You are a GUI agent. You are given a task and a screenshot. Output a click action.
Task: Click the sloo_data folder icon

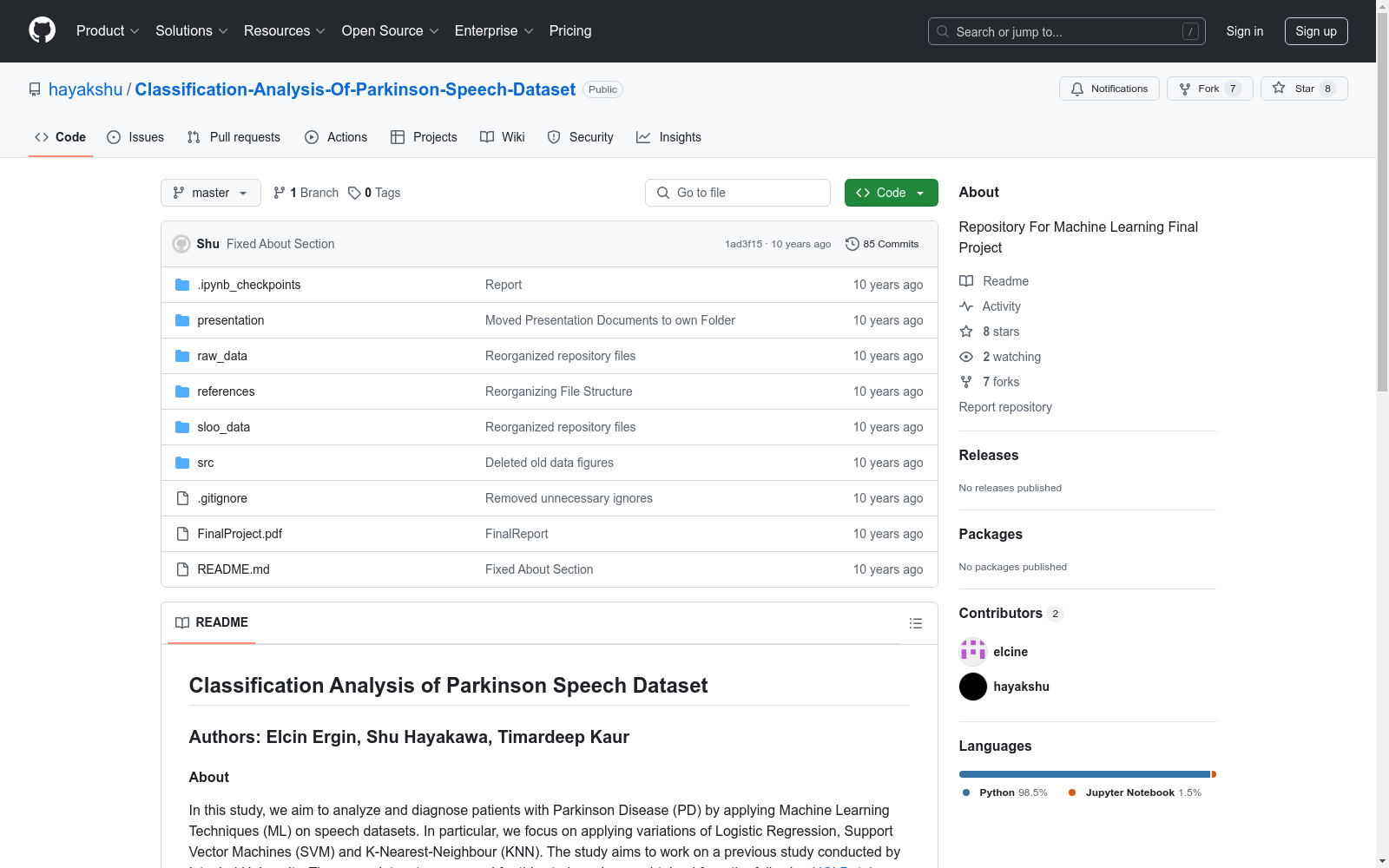click(x=182, y=427)
